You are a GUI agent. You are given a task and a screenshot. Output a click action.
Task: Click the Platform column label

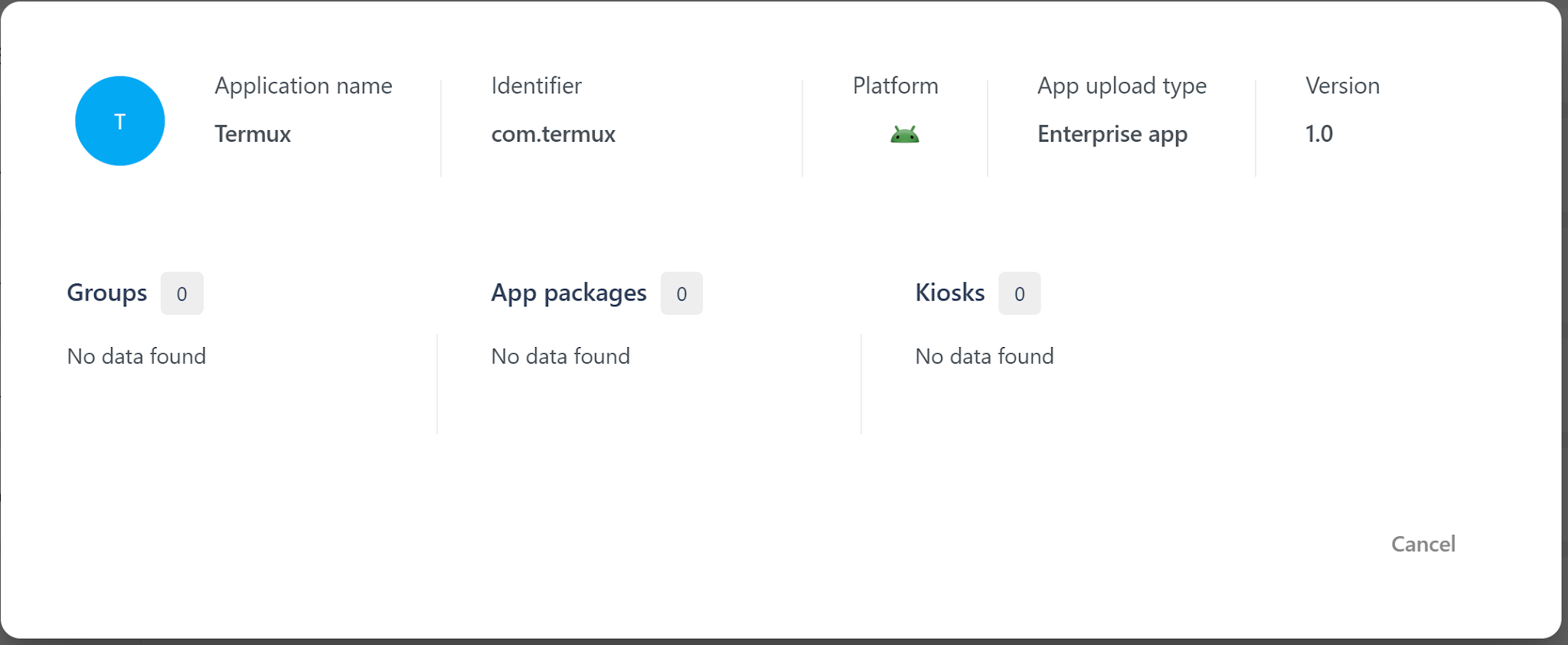click(x=895, y=86)
